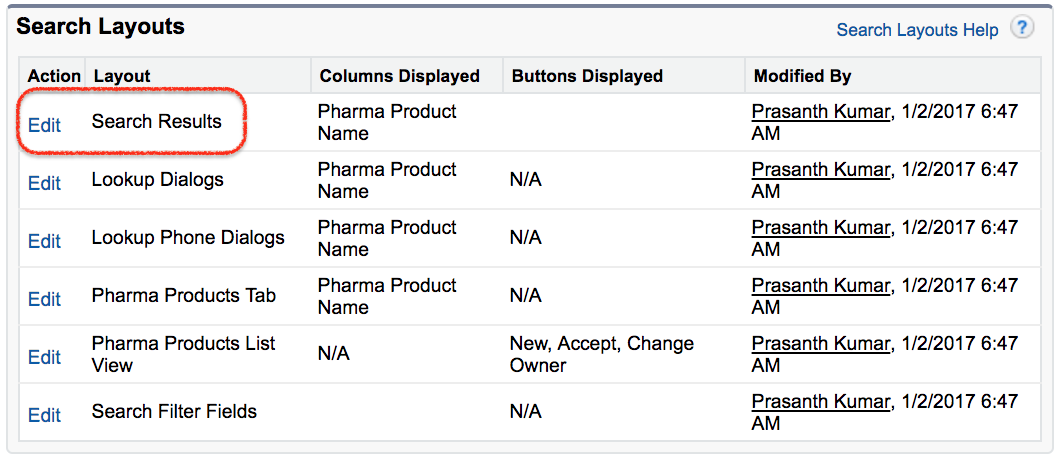Open Prasanth Kumar in Pharma Products List View row
Screen dimensions: 1054x456
(x=821, y=342)
